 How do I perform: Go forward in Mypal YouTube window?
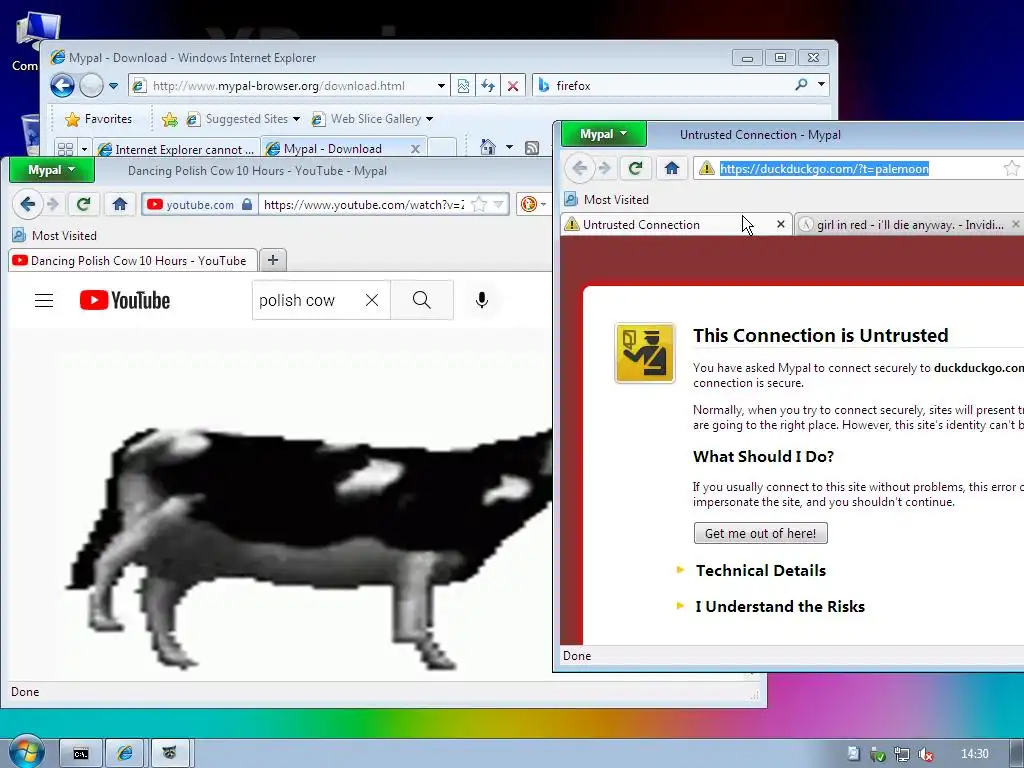54,204
